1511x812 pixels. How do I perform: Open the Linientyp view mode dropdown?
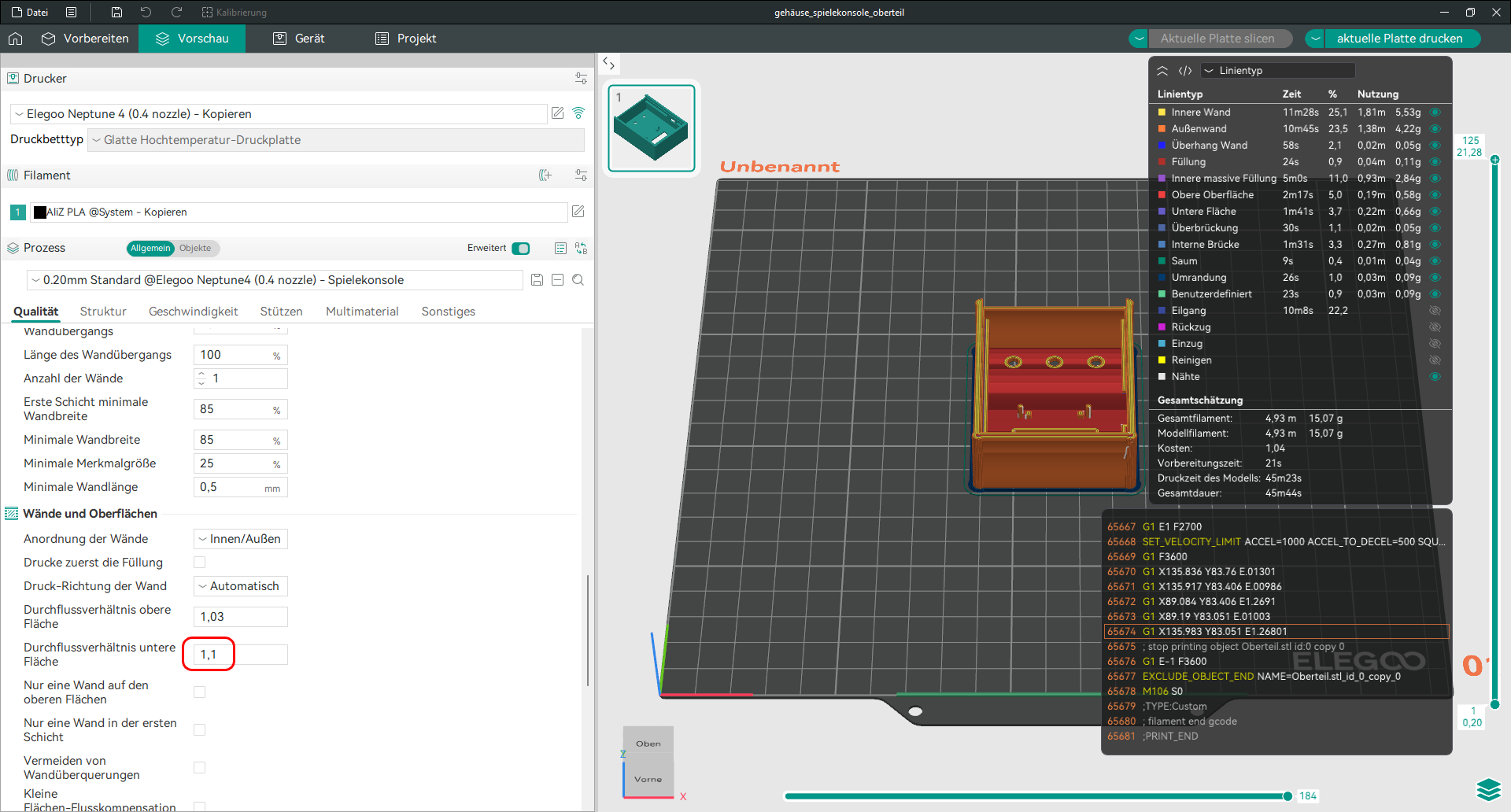tap(1278, 71)
